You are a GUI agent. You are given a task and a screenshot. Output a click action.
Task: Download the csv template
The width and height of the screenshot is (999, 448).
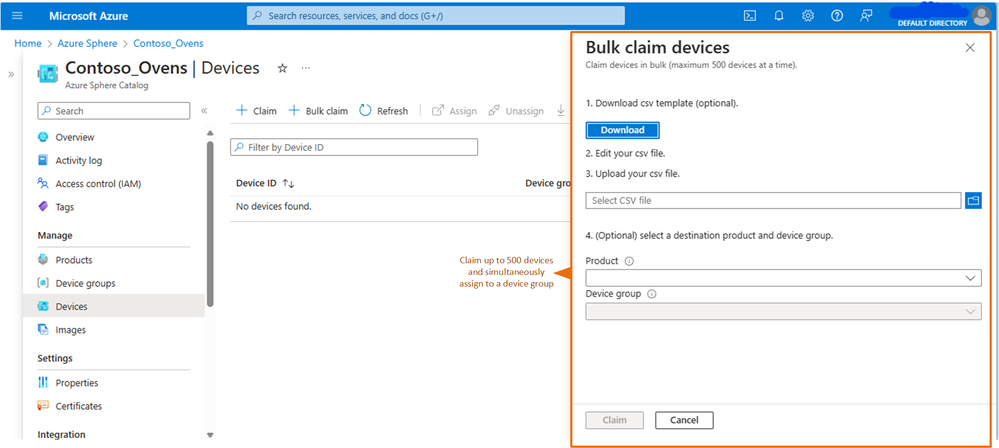point(622,130)
